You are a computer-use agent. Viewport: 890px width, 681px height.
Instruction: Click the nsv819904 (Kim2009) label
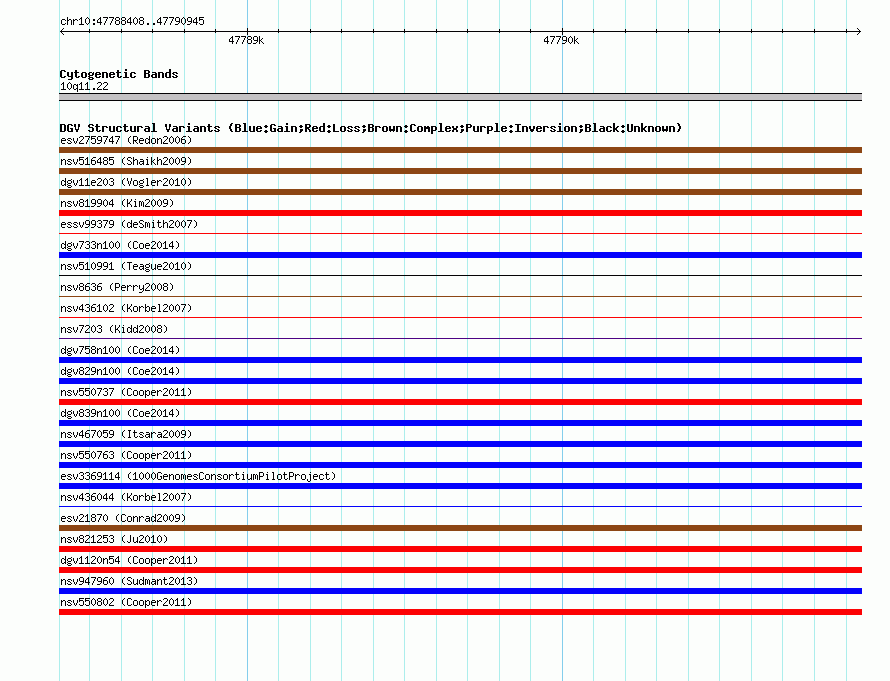click(x=117, y=203)
